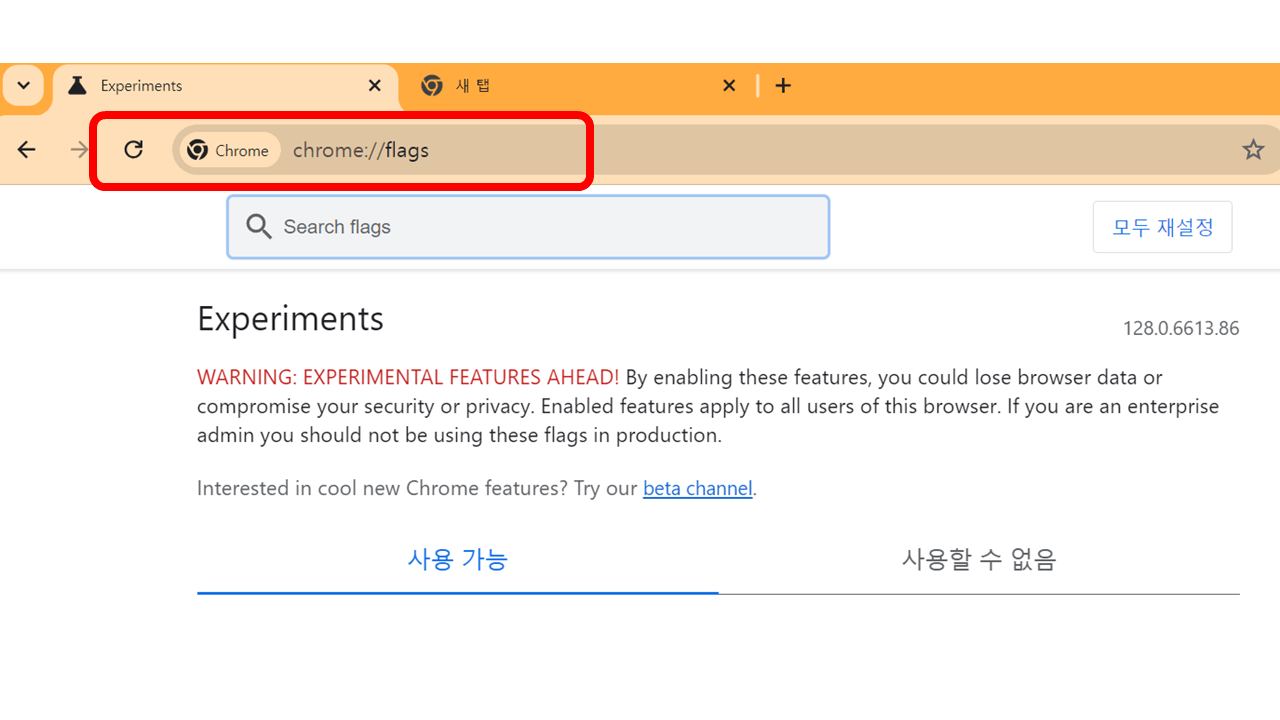Screen dimensions: 1280x720
Task: Go forward using the forward arrow
Action: [x=80, y=150]
